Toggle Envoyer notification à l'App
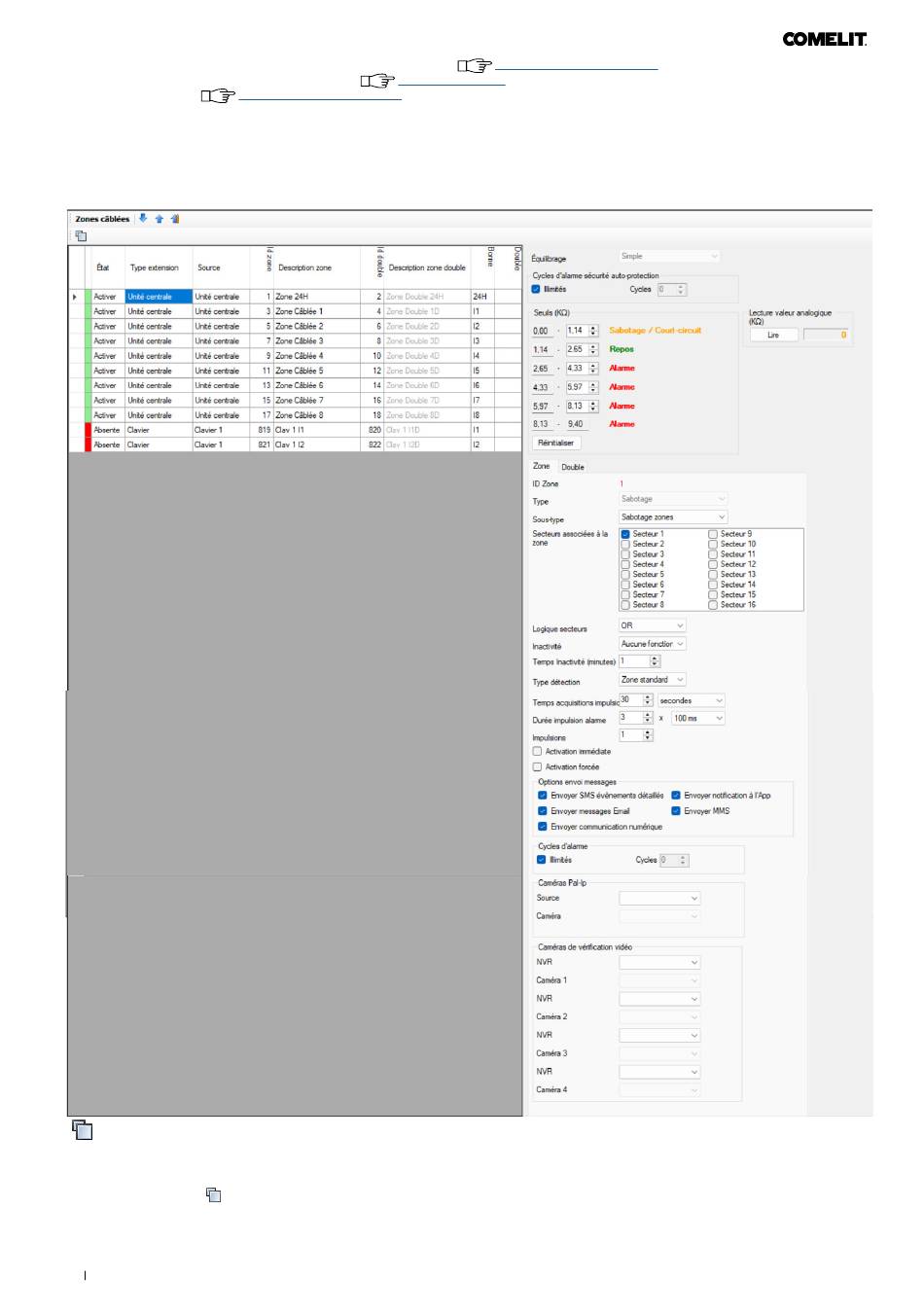Screen dimensions: 924x1316 676,795
